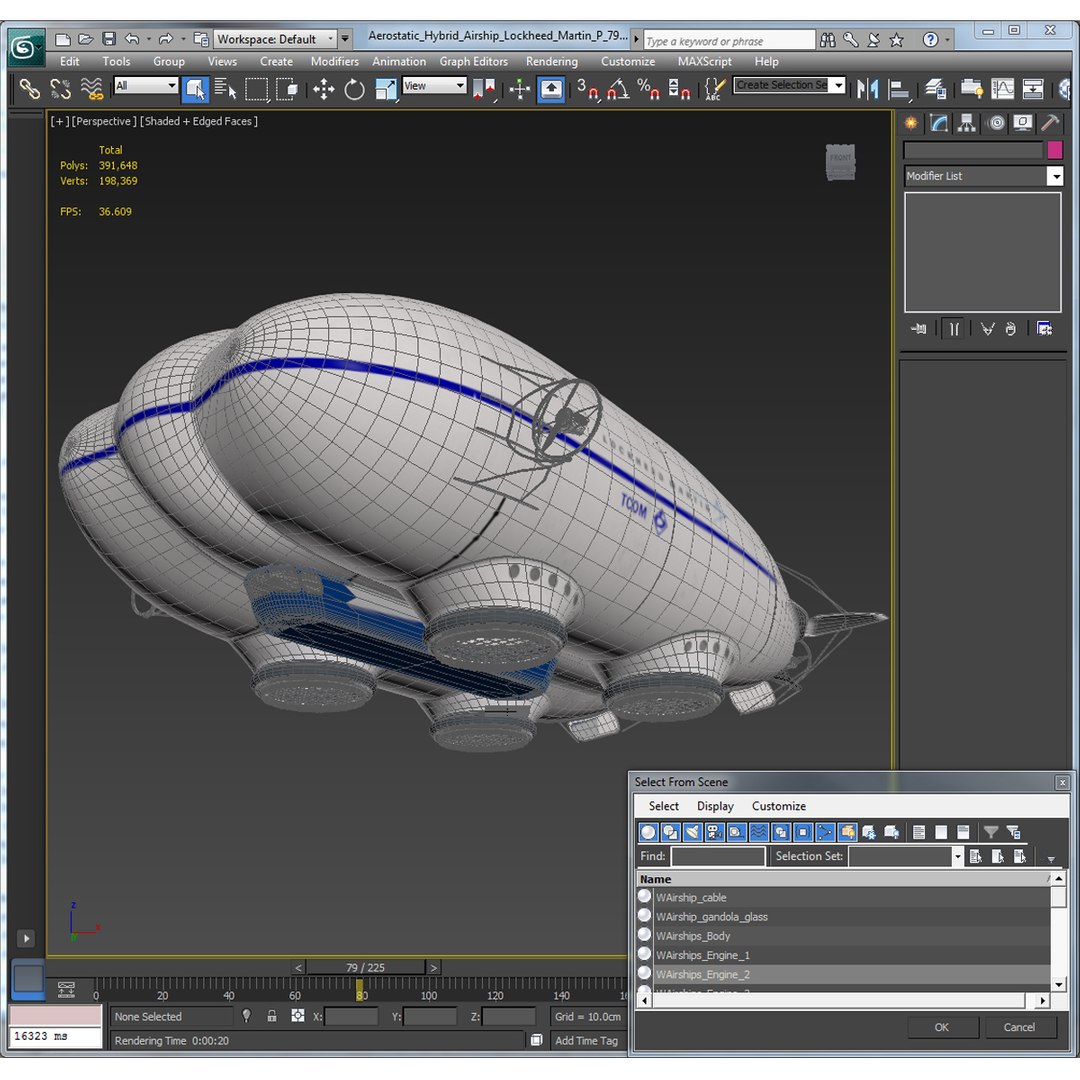Toggle Display Lights filter in Select From Scene

pyautogui.click(x=692, y=832)
